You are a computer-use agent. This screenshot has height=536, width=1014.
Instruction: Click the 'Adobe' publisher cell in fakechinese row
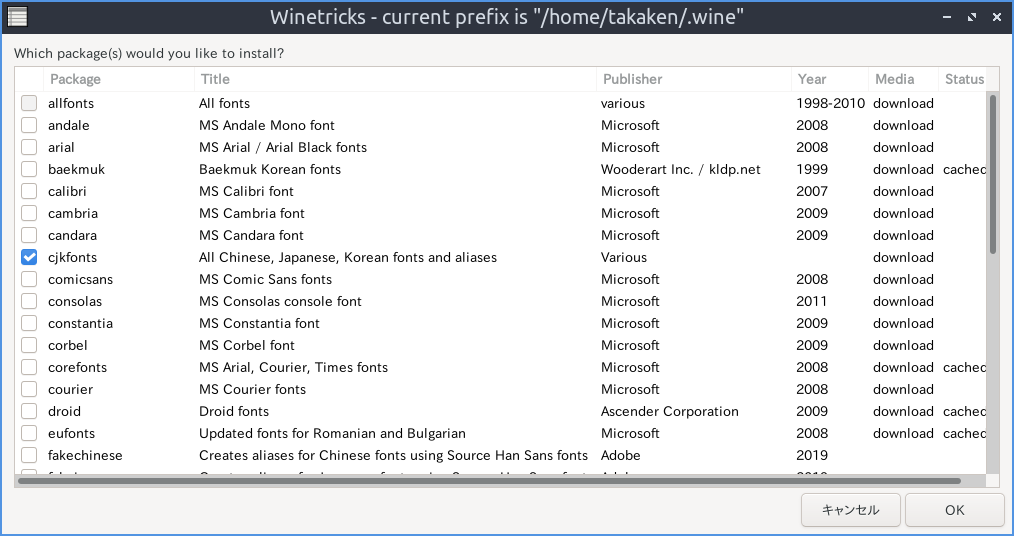point(620,455)
